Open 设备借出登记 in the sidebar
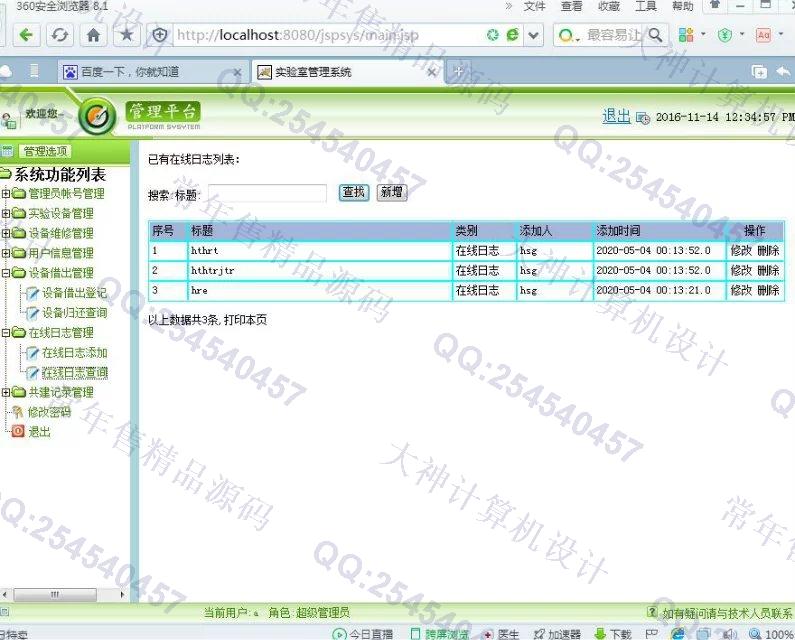This screenshot has width=795, height=640. point(74,293)
